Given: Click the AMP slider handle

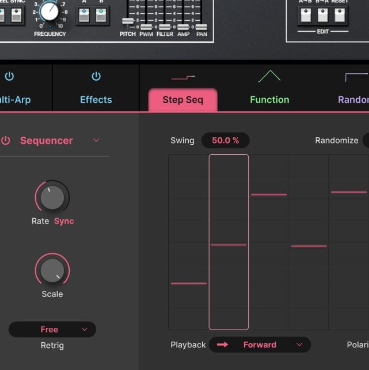Looking at the screenshot, I should pyautogui.click(x=183, y=27).
